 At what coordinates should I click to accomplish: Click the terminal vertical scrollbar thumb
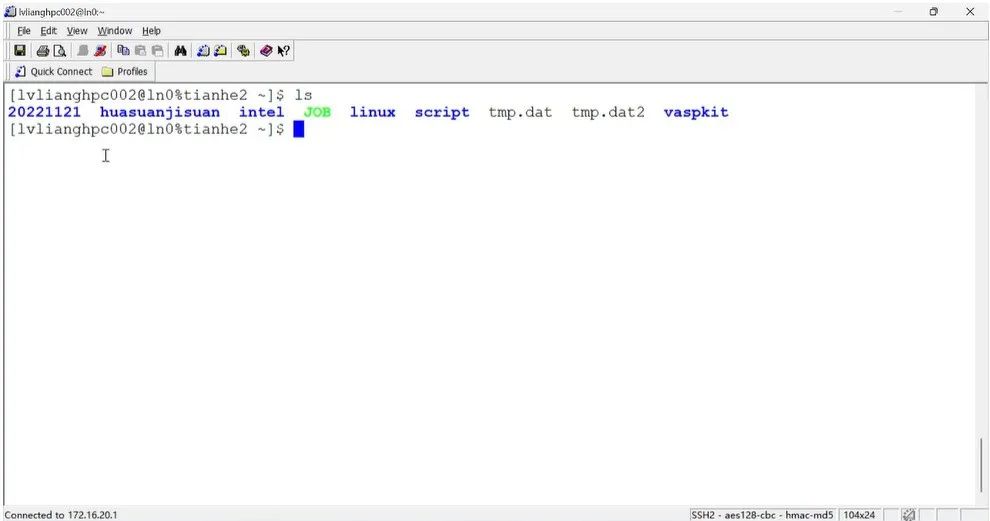(981, 465)
